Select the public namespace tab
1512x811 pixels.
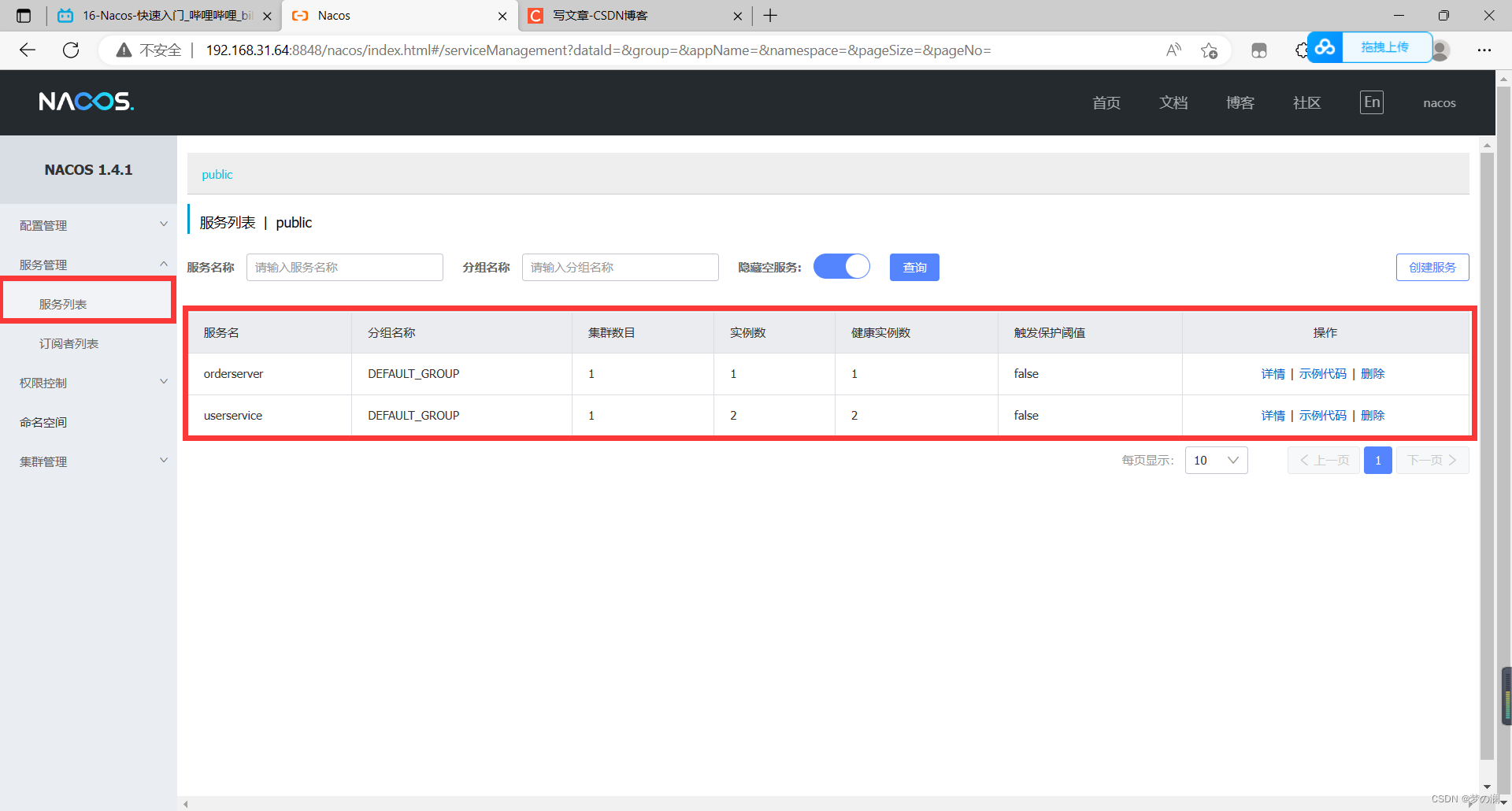pyautogui.click(x=217, y=174)
